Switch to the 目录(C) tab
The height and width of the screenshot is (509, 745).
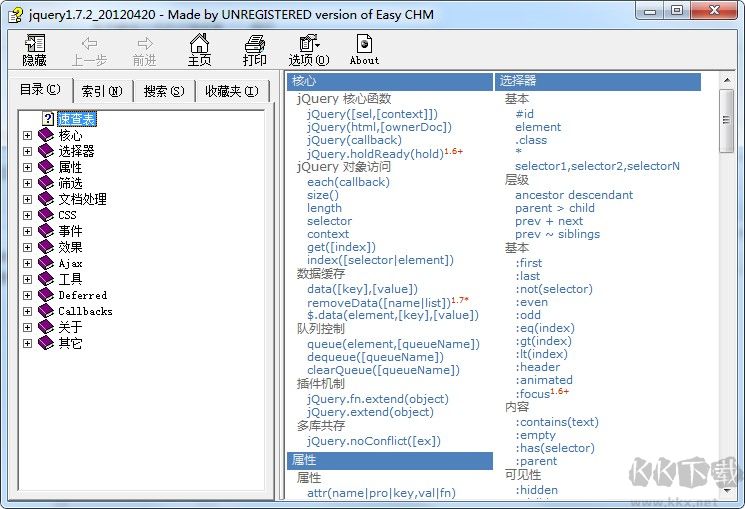click(x=40, y=89)
